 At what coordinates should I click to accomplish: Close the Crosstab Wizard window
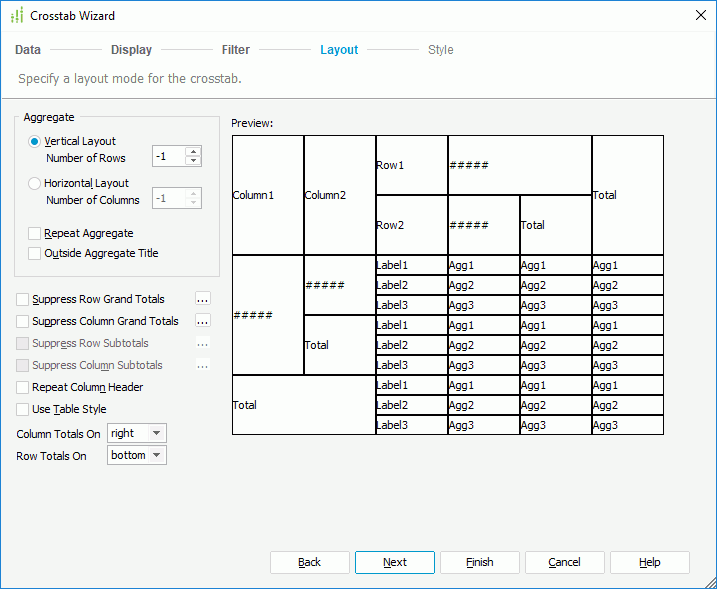tap(701, 16)
